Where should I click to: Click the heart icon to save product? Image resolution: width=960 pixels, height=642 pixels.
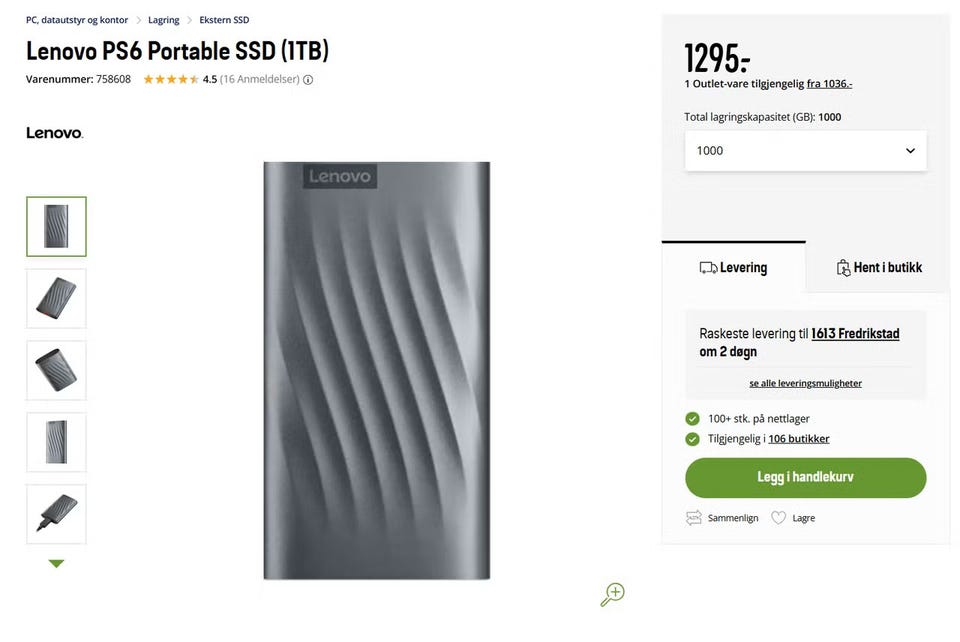[779, 518]
